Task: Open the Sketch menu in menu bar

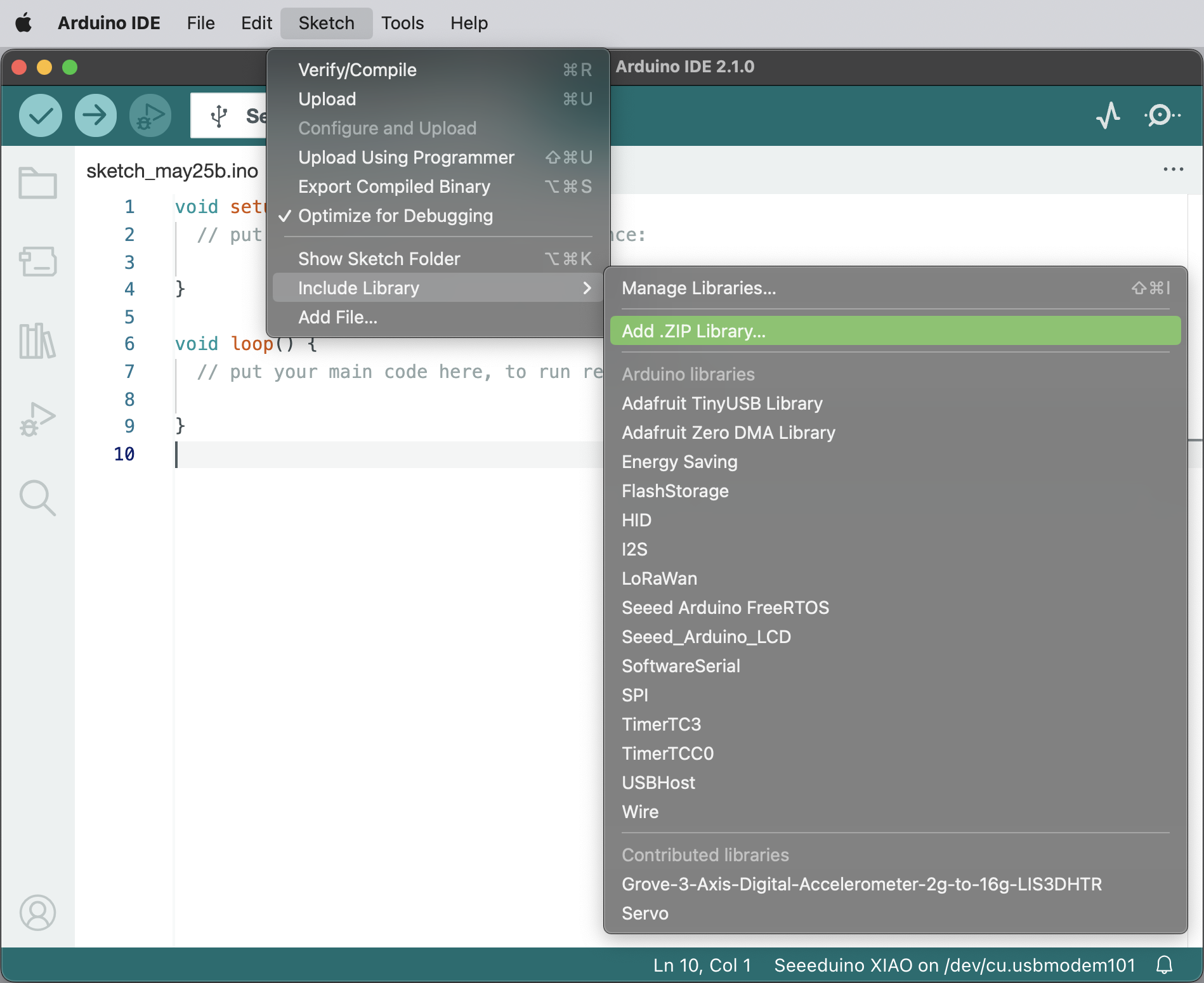Action: (327, 23)
